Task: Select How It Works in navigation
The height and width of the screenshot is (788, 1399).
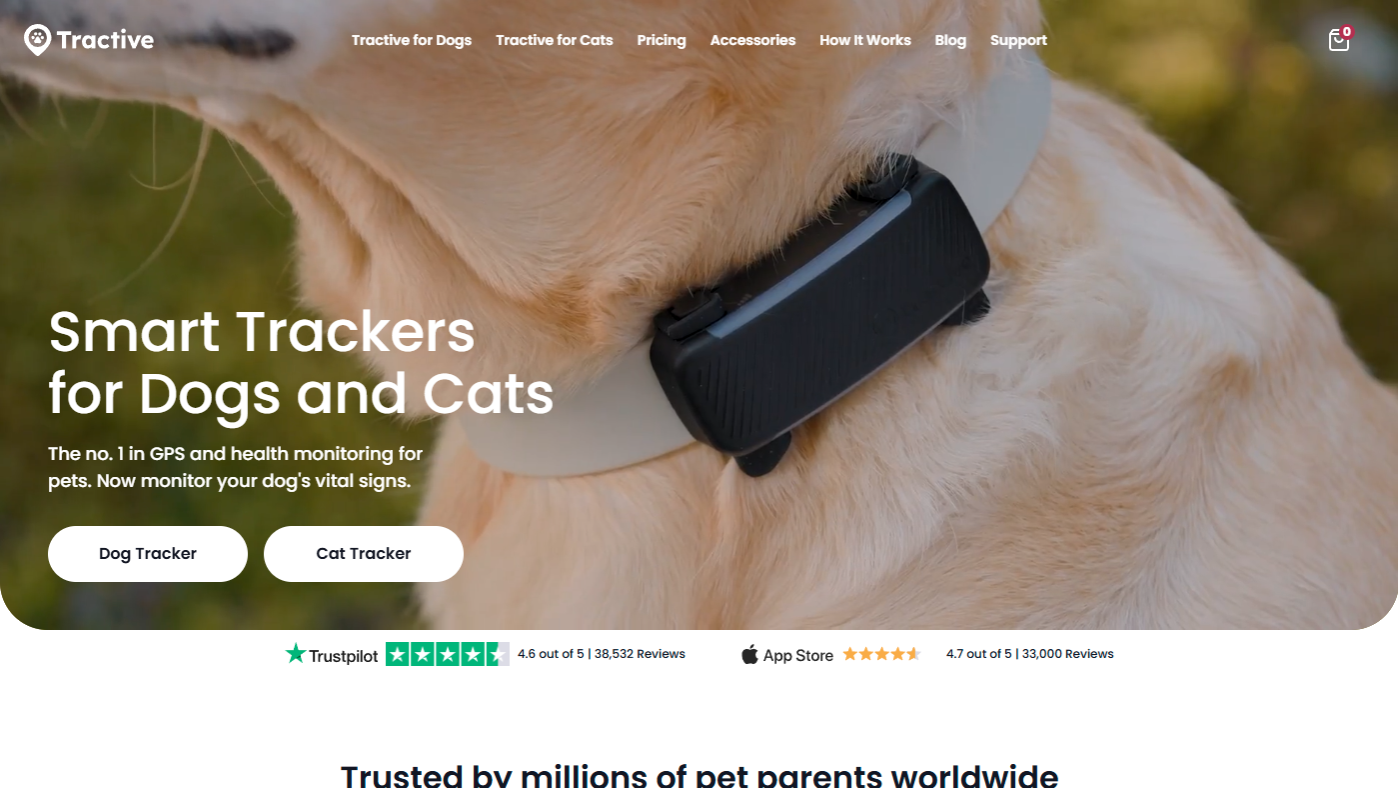Action: (865, 40)
